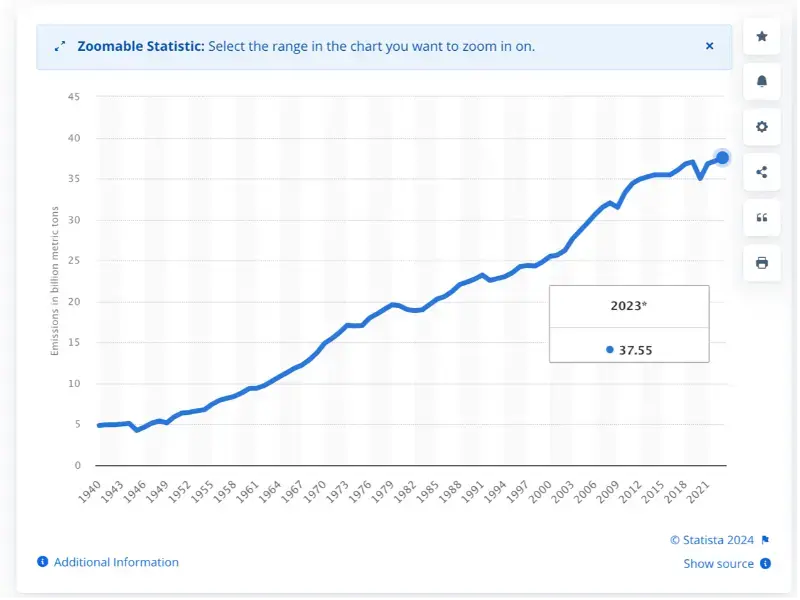Open the bell notification alert icon
The width and height of the screenshot is (800, 600).
764,82
